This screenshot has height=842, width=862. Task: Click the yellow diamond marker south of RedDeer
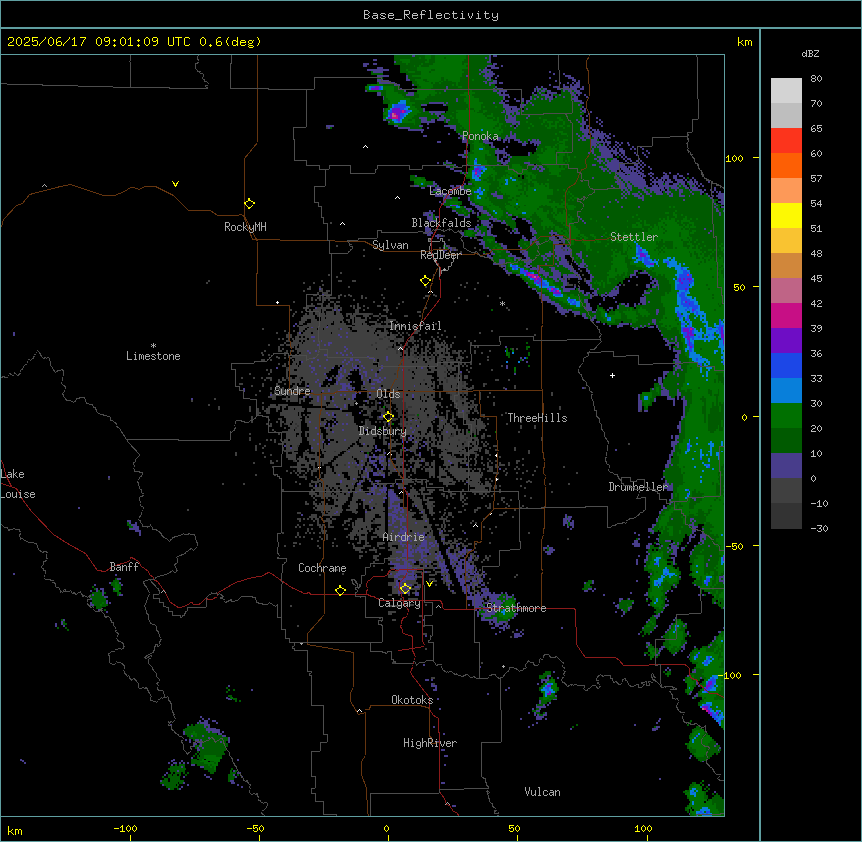tap(426, 281)
